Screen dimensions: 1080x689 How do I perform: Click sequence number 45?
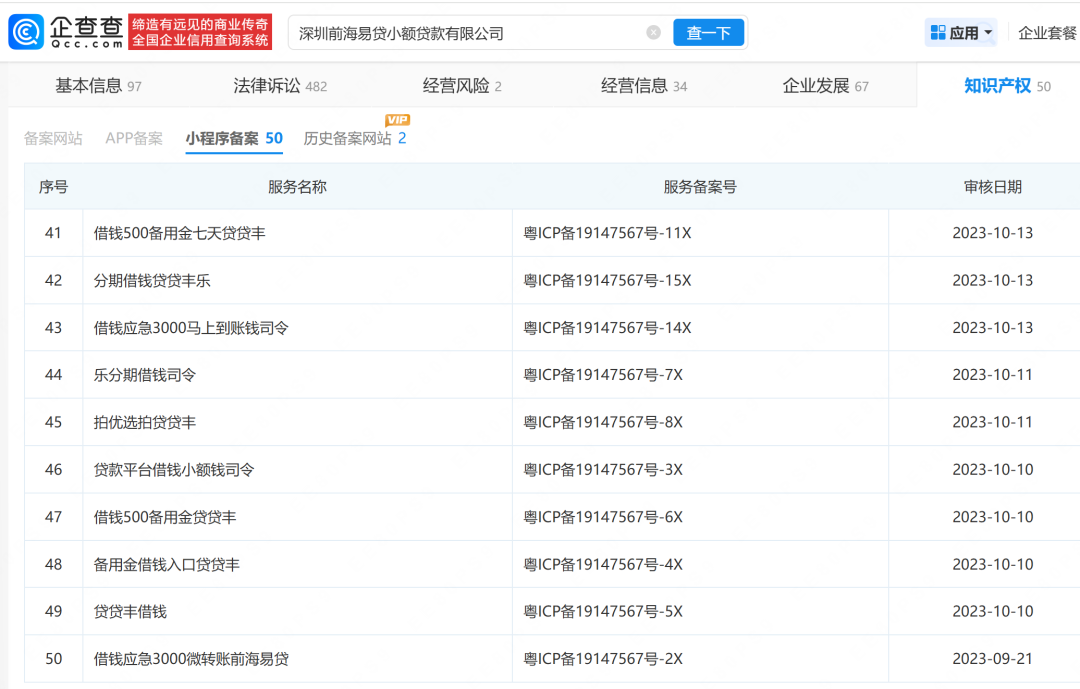coord(53,422)
